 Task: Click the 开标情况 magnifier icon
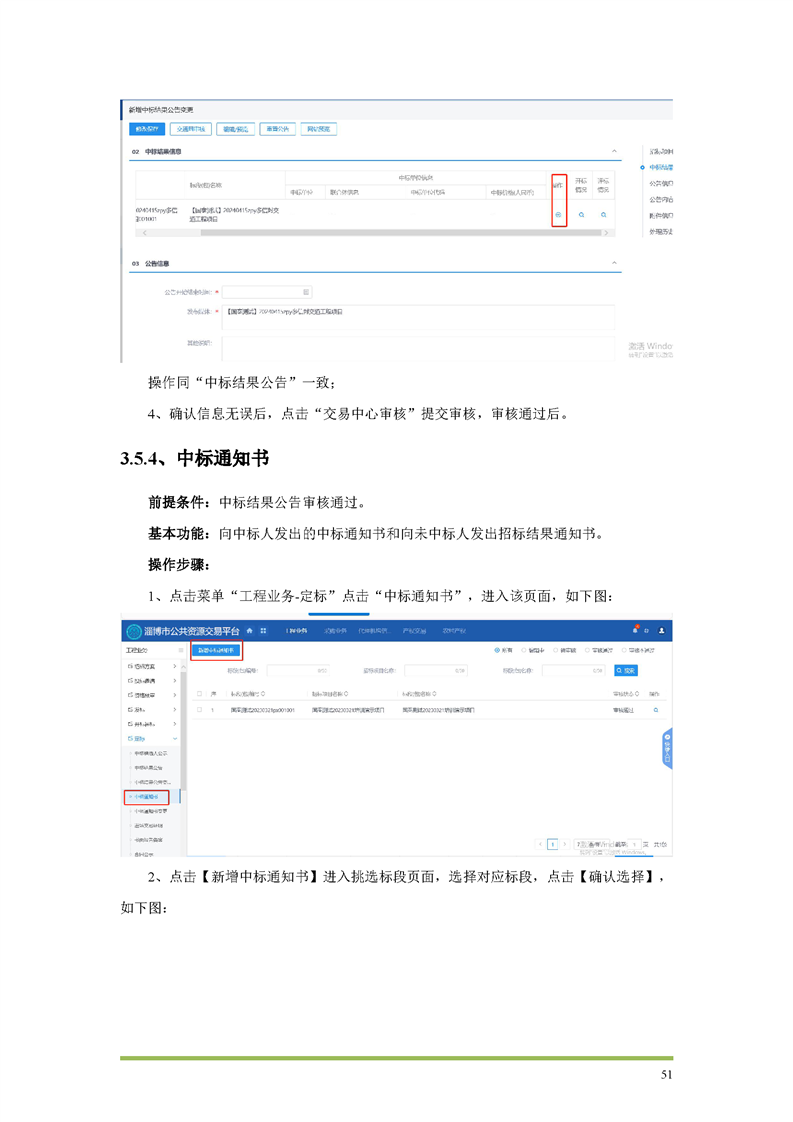tap(581, 215)
